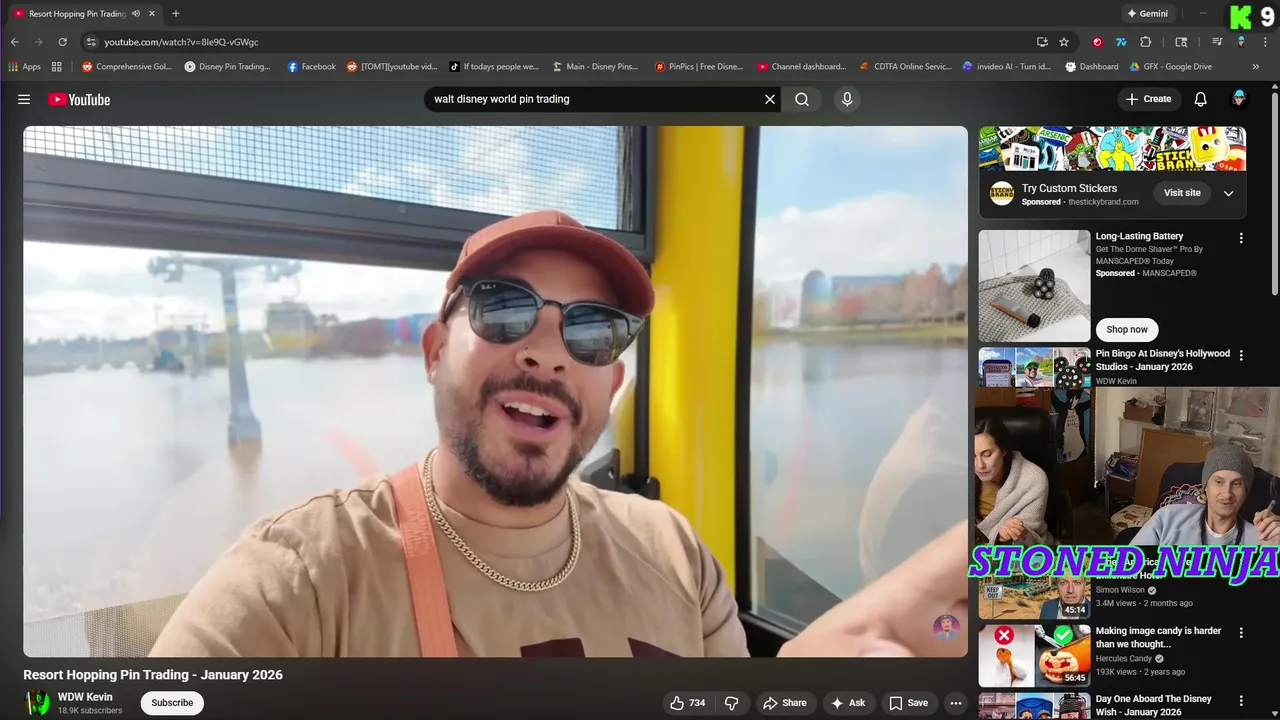Open the red circular extension icon

tap(1097, 42)
